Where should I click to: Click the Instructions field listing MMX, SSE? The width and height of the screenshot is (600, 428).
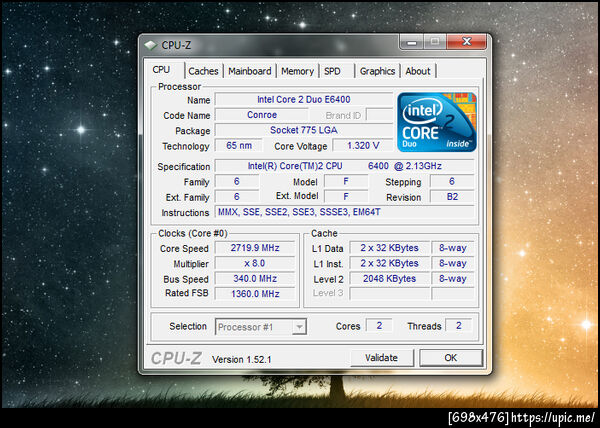(x=344, y=212)
